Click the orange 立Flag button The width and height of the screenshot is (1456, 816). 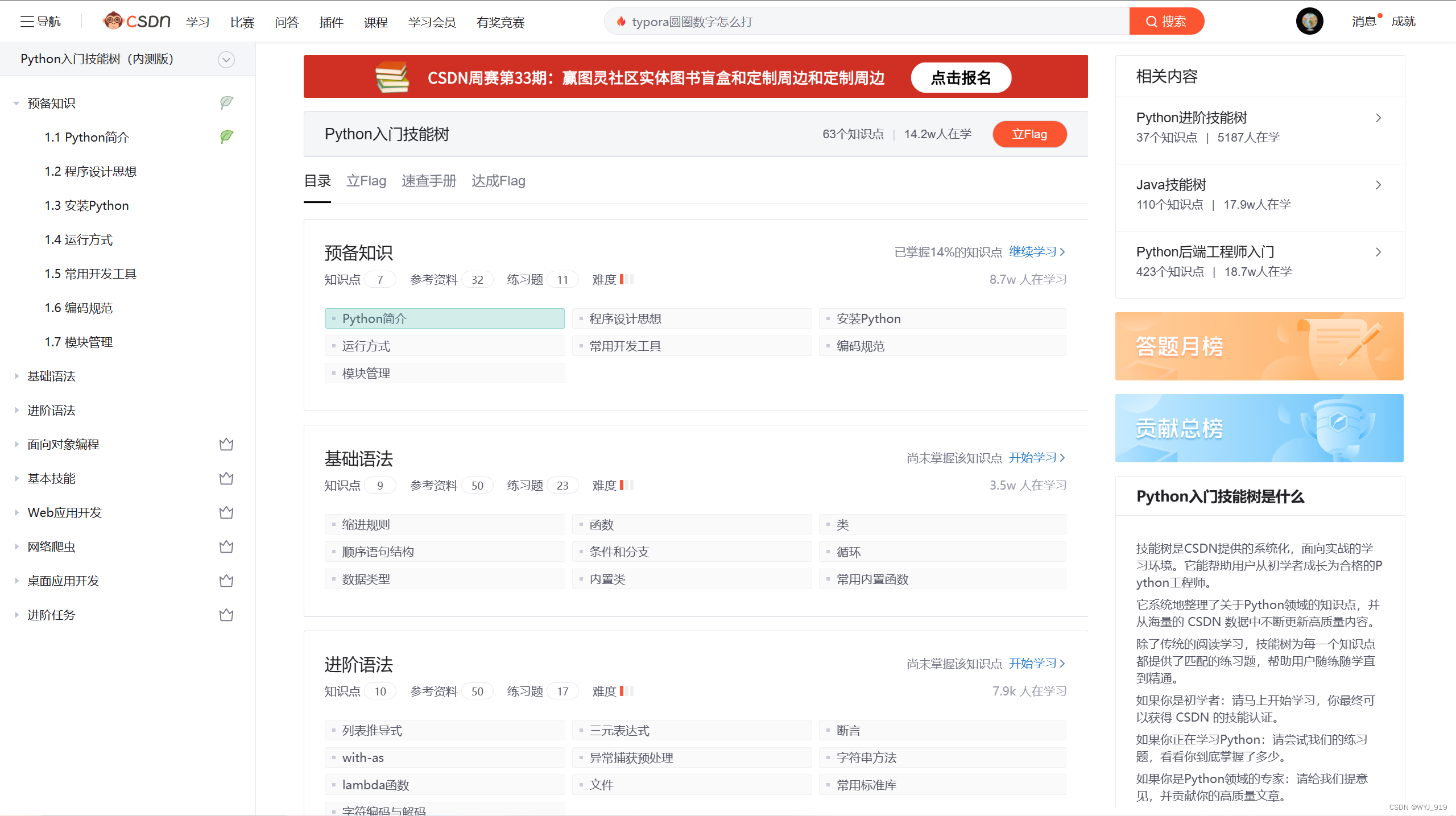point(1029,134)
